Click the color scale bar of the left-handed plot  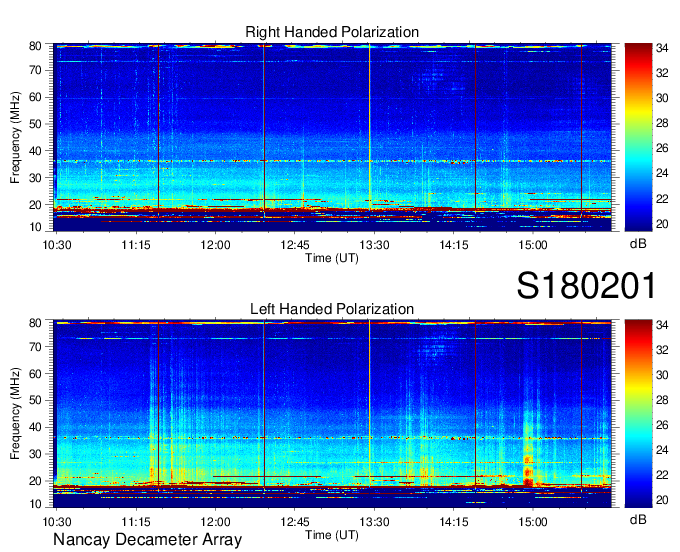click(x=638, y=414)
